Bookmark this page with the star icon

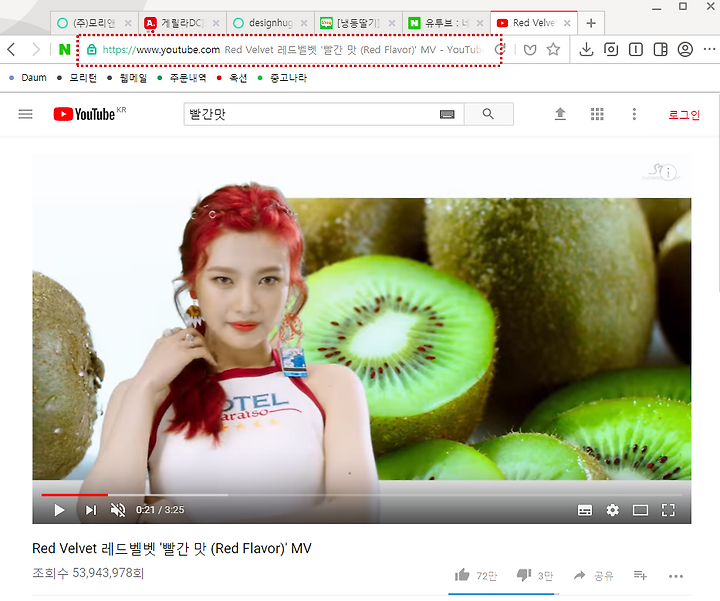tap(553, 49)
